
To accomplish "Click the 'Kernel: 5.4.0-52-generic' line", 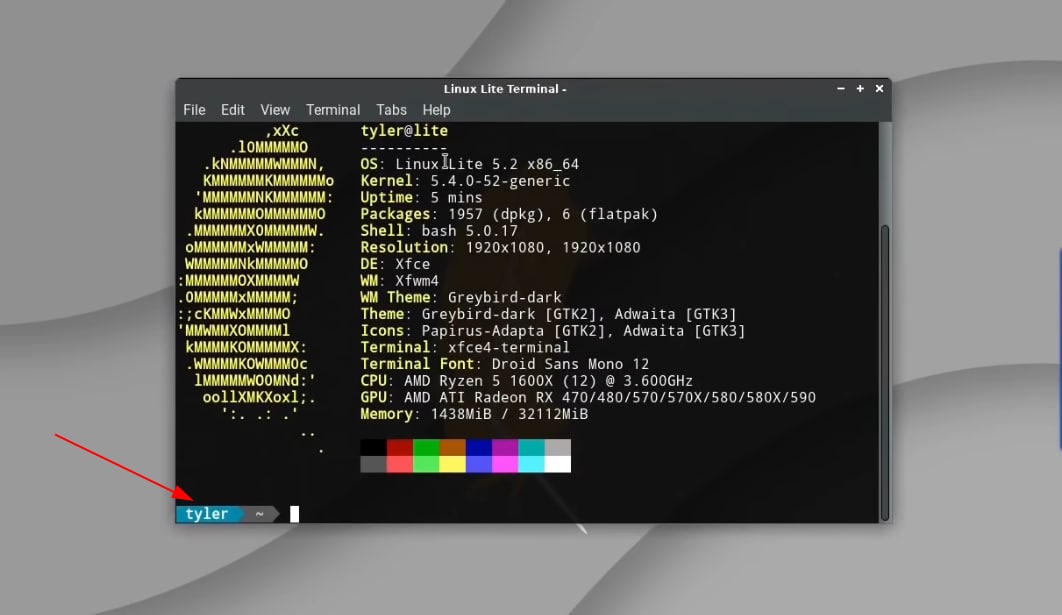I will (465, 181).
